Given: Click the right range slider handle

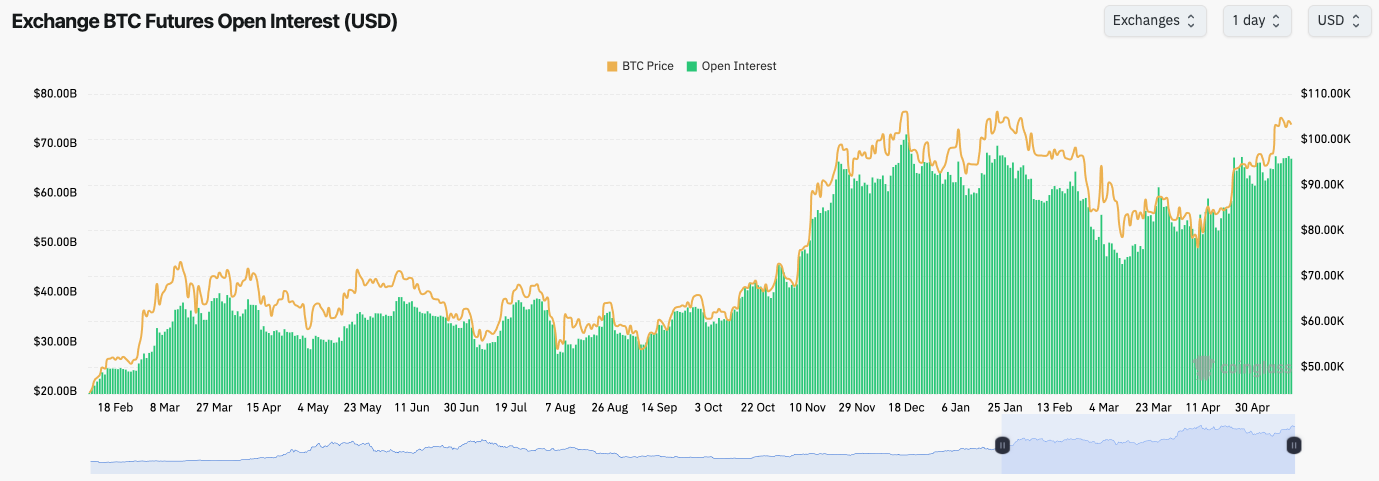Looking at the screenshot, I should [x=1293, y=445].
